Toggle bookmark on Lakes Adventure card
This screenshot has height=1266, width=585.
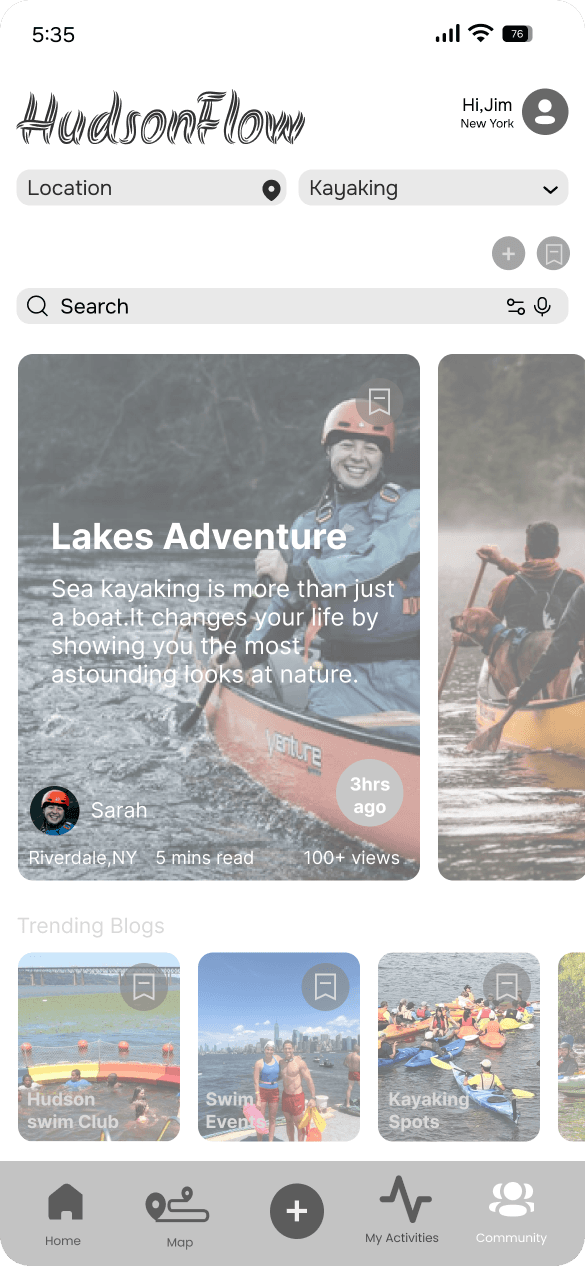pos(379,402)
